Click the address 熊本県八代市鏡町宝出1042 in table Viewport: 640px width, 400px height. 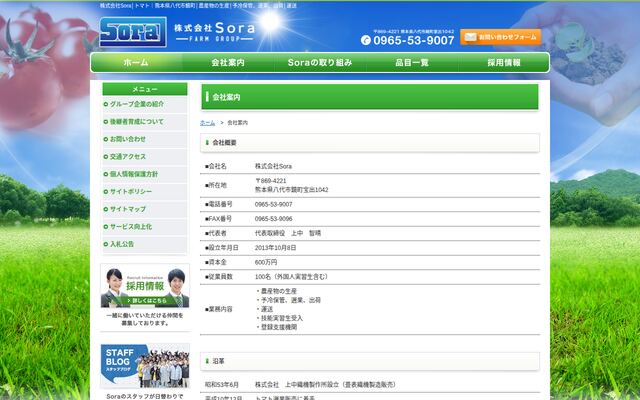point(291,190)
